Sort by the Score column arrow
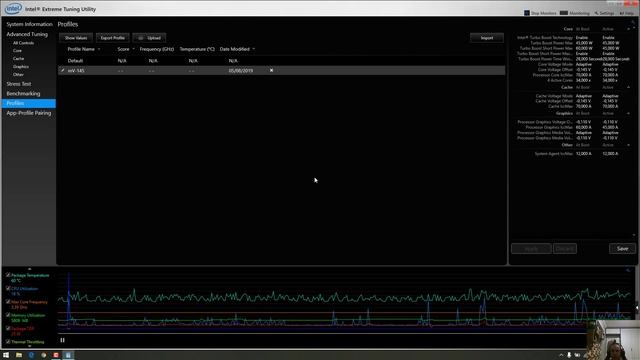640x360 pixels. point(133,49)
